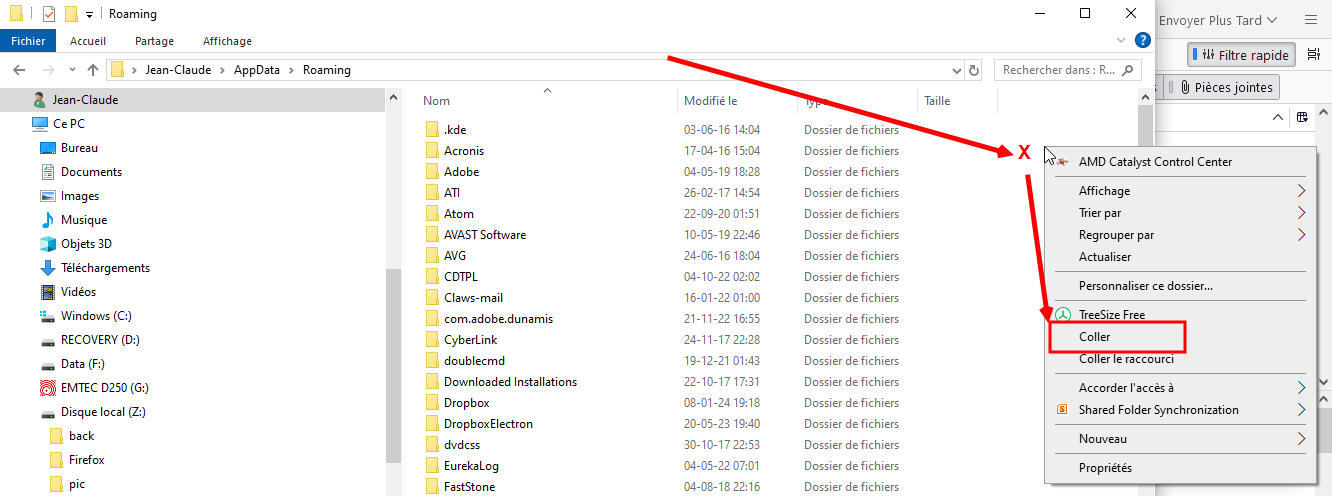Switch to the Accueil ribbon tab
This screenshot has width=1332, height=496.
tap(88, 41)
